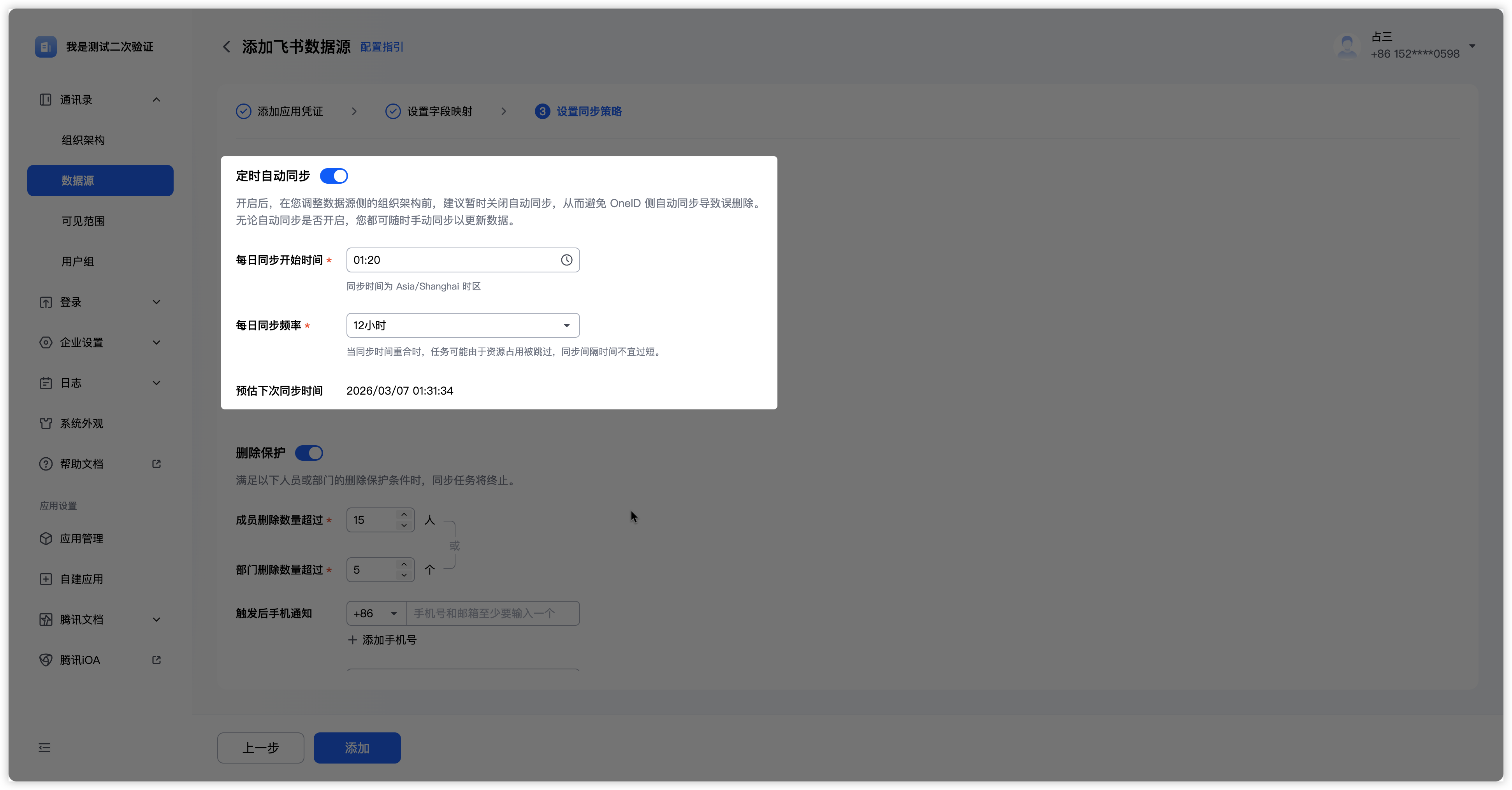Open 帮助文档 external link icon
This screenshot has width=1512, height=790.
[156, 463]
